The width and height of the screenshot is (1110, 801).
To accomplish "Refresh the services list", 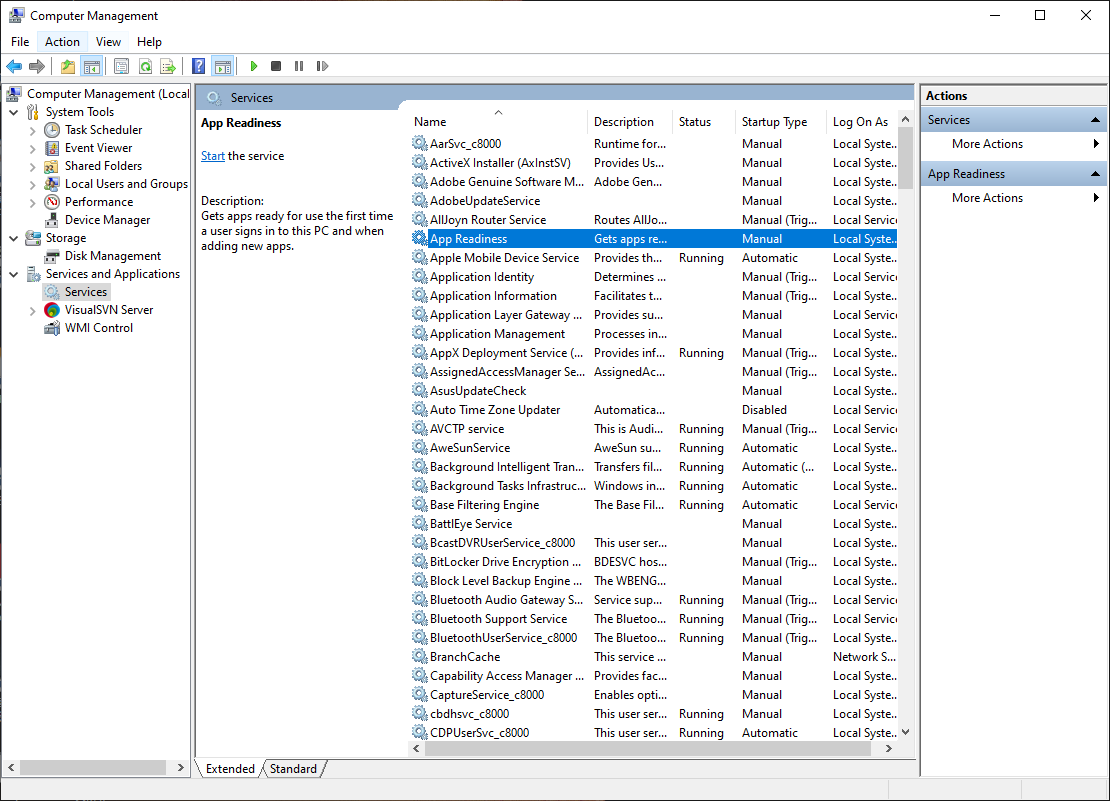I will pyautogui.click(x=145, y=66).
